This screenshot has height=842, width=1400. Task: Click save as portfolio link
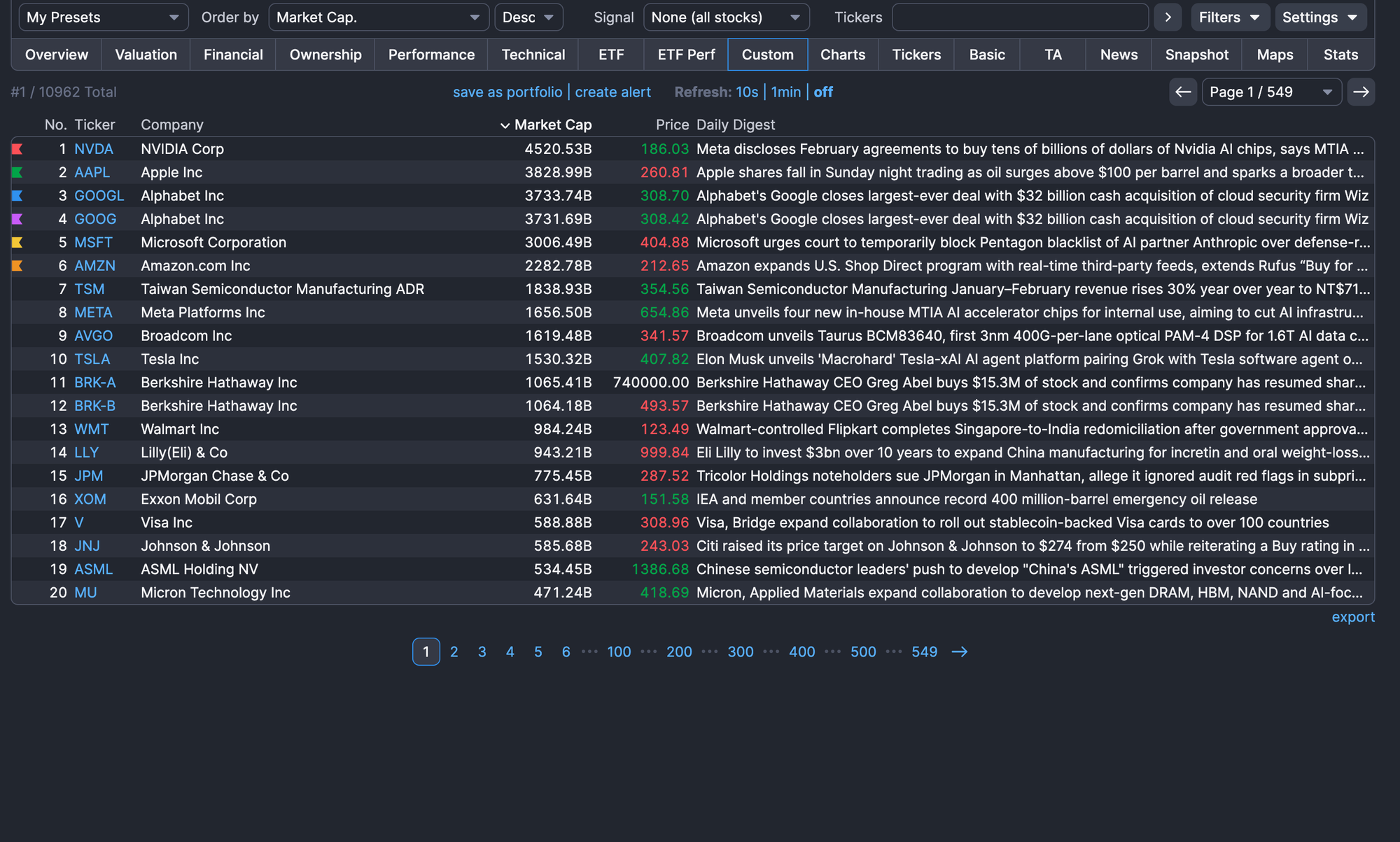pyautogui.click(x=507, y=92)
